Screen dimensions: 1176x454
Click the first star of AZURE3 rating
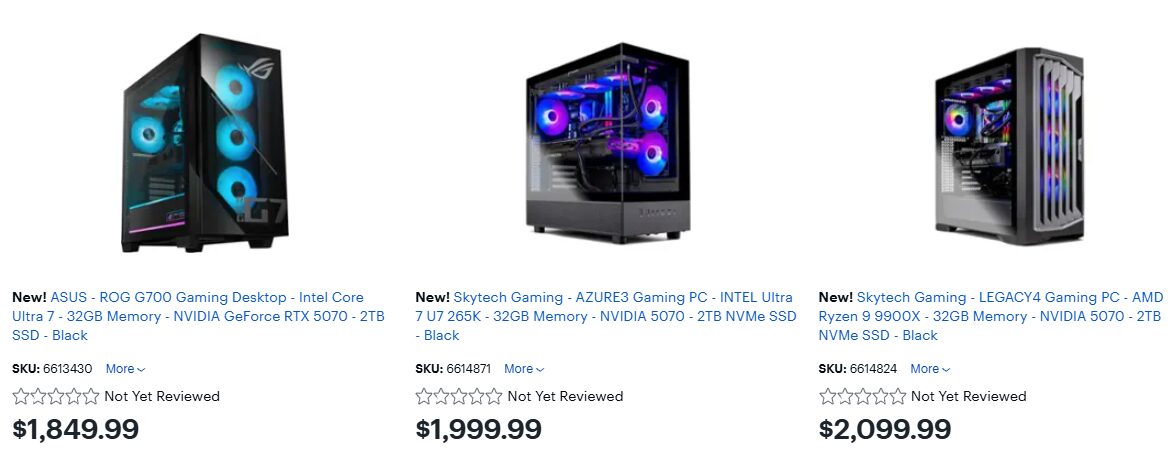pyautogui.click(x=424, y=396)
